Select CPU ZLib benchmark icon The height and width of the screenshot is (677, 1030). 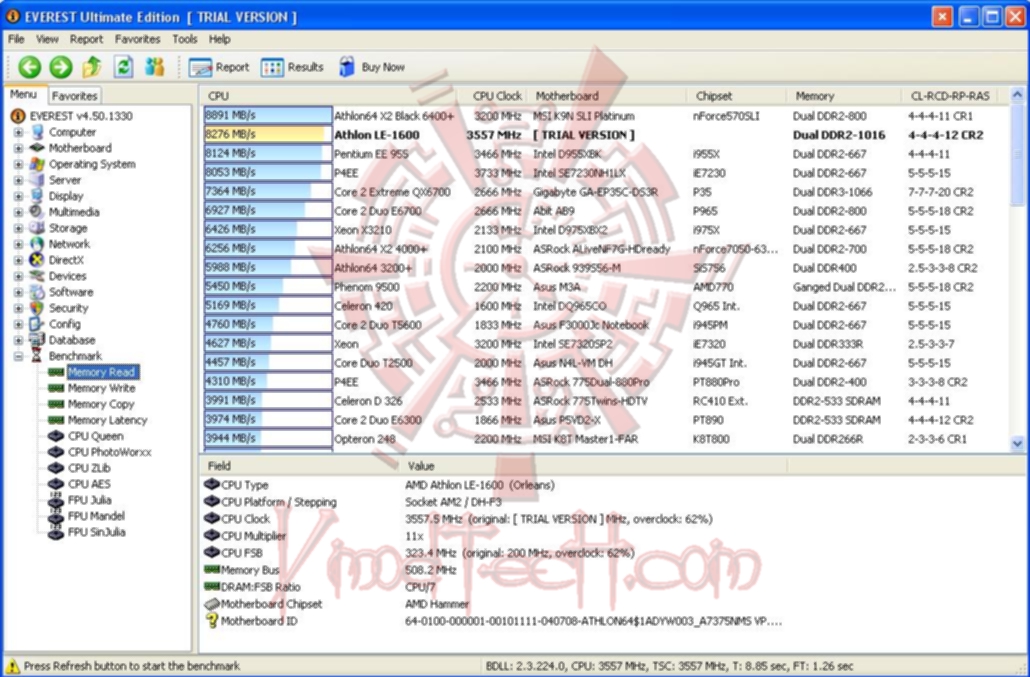tap(56, 468)
